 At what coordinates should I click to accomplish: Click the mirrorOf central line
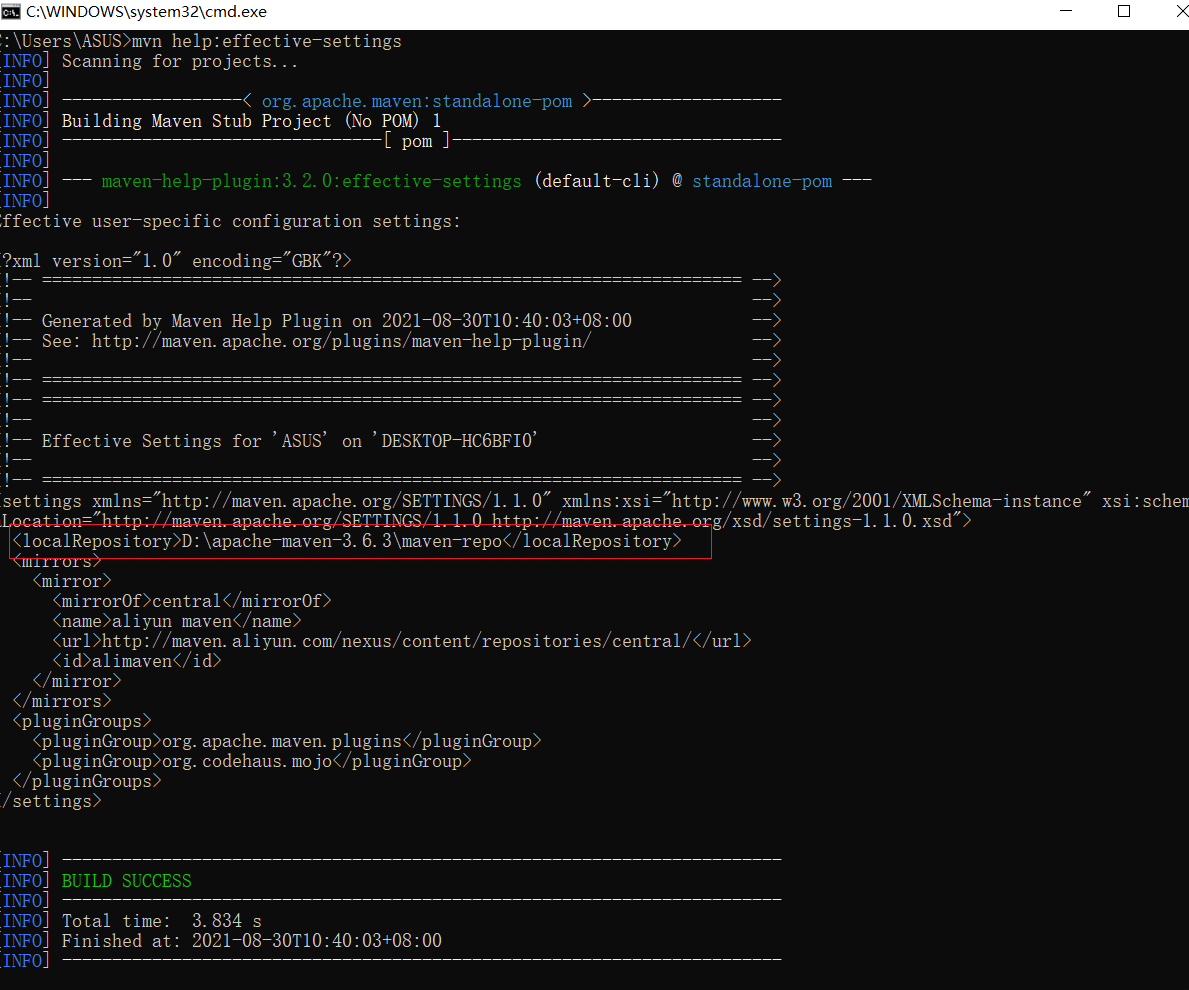pyautogui.click(x=192, y=601)
